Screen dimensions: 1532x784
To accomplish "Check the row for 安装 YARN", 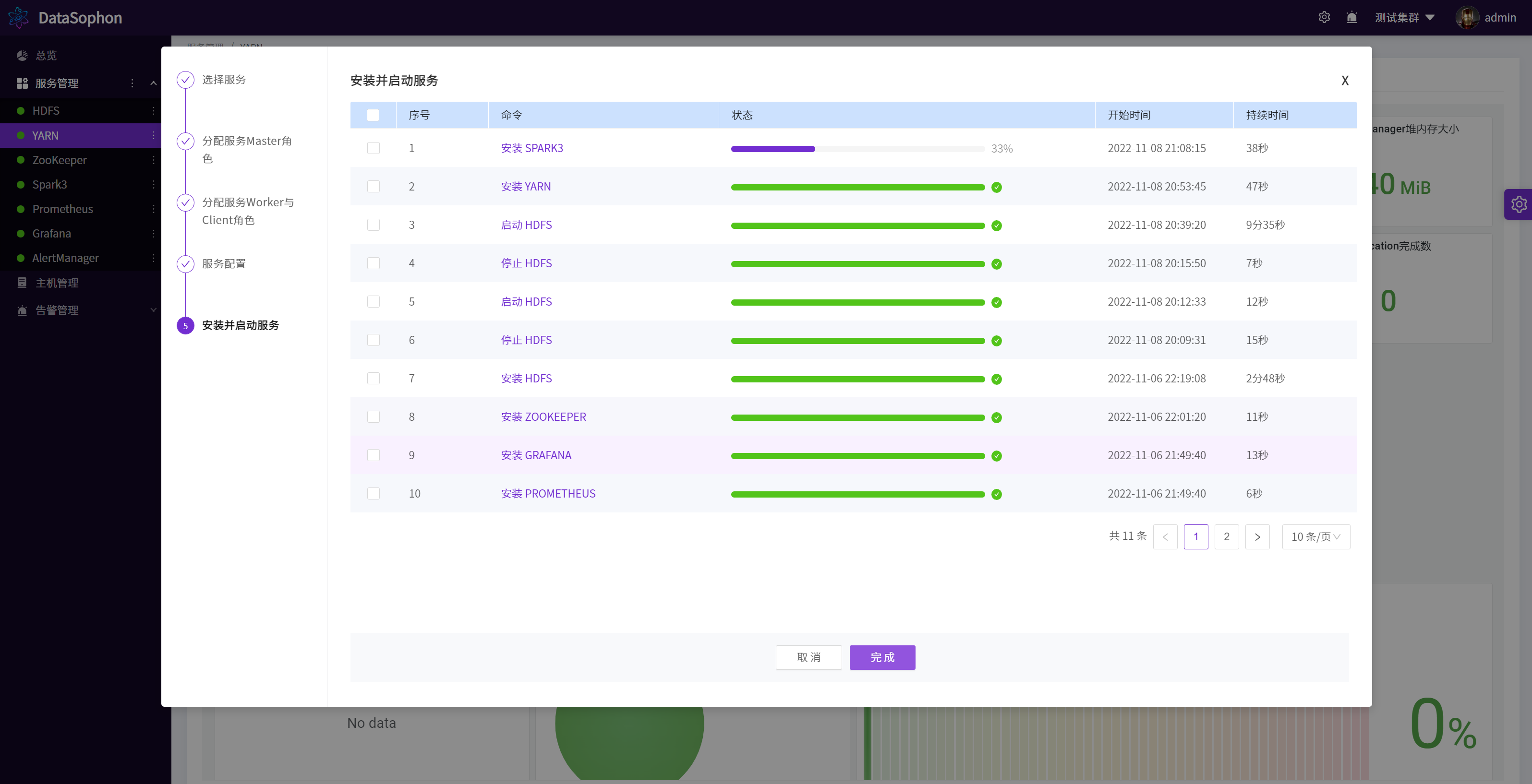I will coord(373,186).
